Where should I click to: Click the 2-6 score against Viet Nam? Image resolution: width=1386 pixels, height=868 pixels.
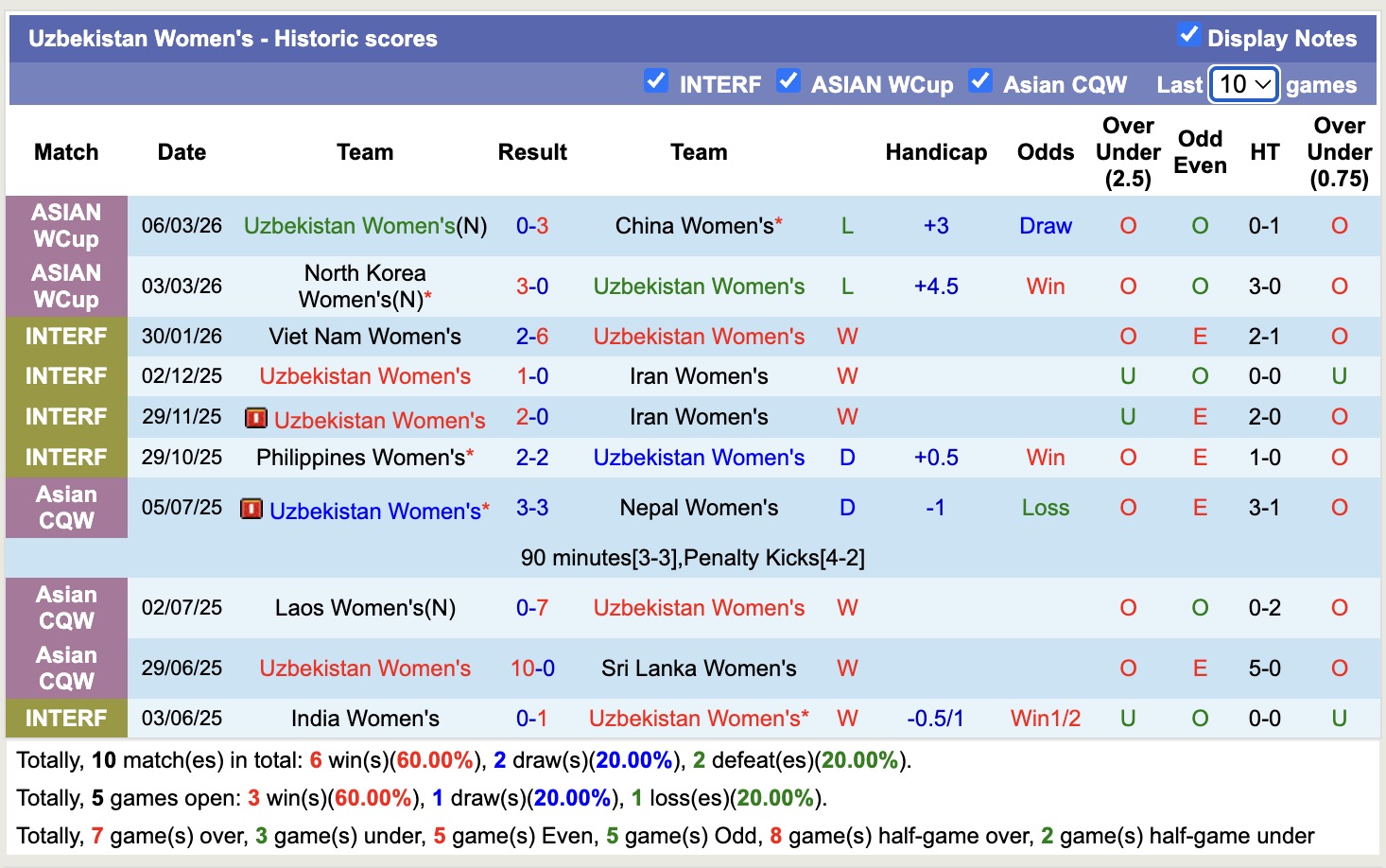tap(532, 337)
